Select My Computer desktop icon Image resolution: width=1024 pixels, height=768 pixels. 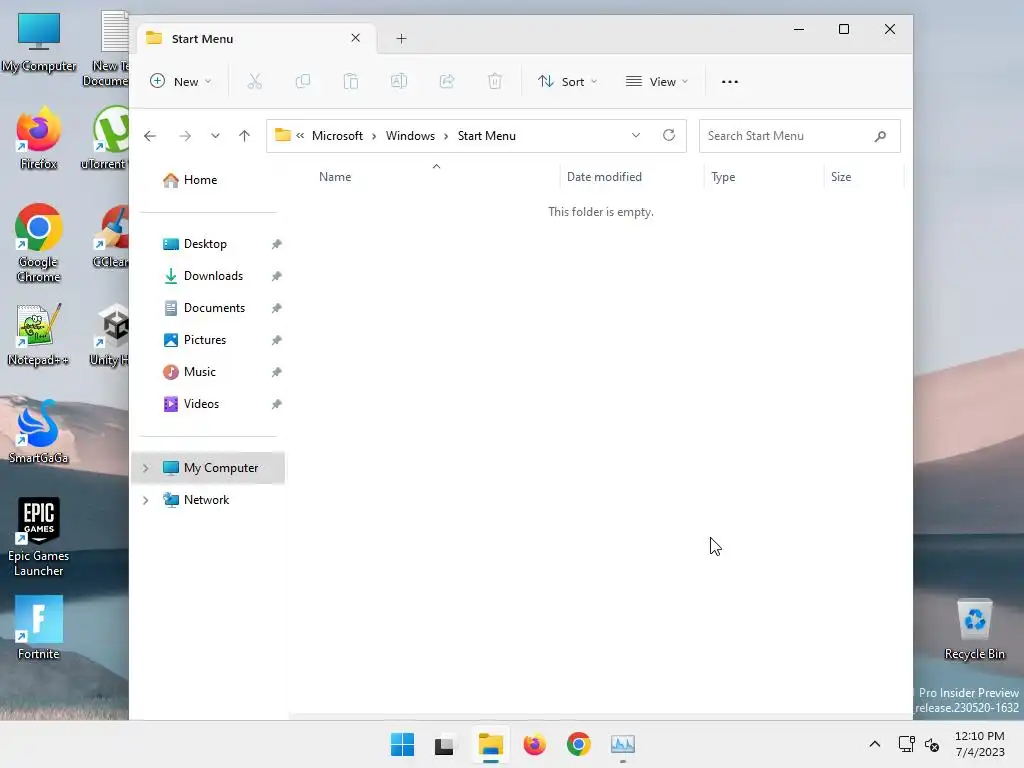click(39, 42)
